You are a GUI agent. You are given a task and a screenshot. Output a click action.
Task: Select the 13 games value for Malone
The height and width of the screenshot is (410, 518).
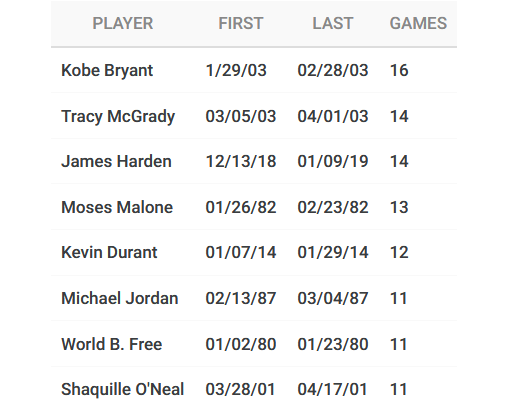tap(399, 207)
